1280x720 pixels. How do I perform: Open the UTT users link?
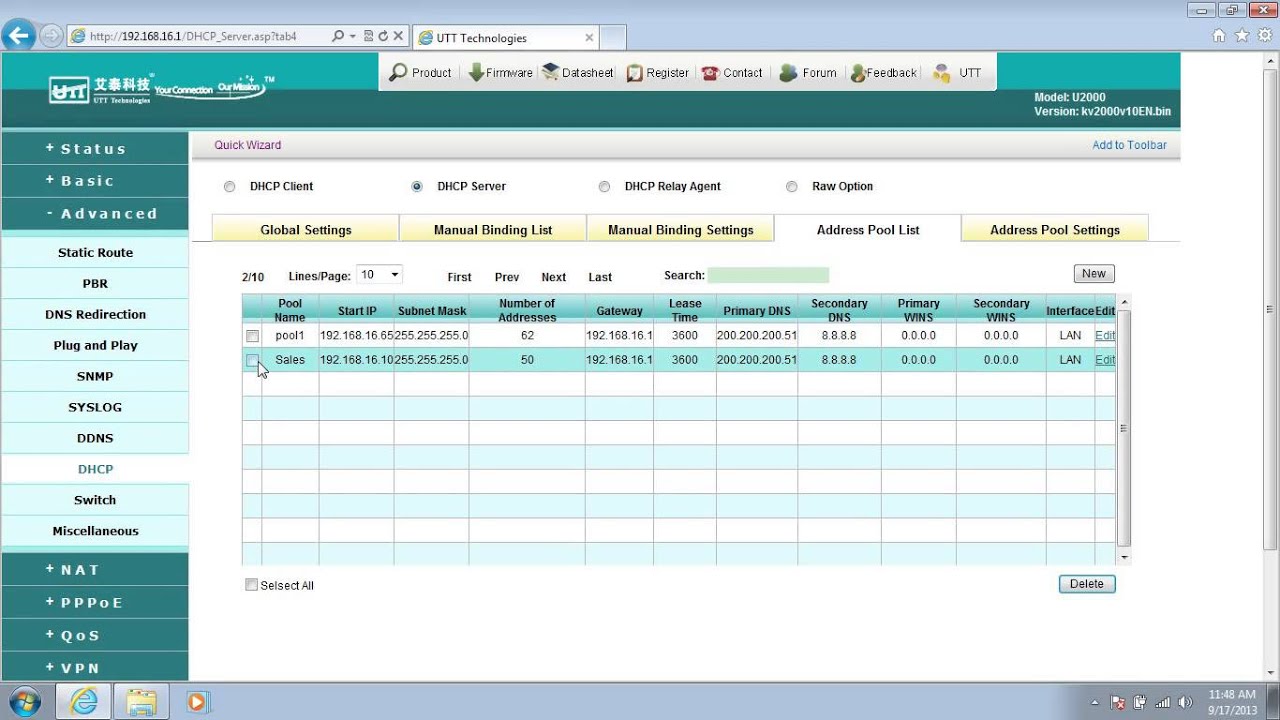point(957,73)
